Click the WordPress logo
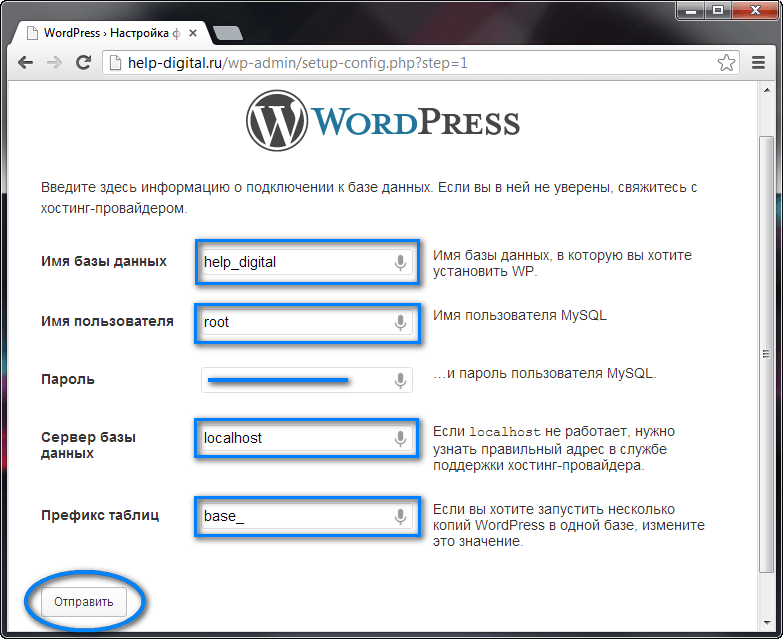Screen dimensions: 783x639 (383, 120)
